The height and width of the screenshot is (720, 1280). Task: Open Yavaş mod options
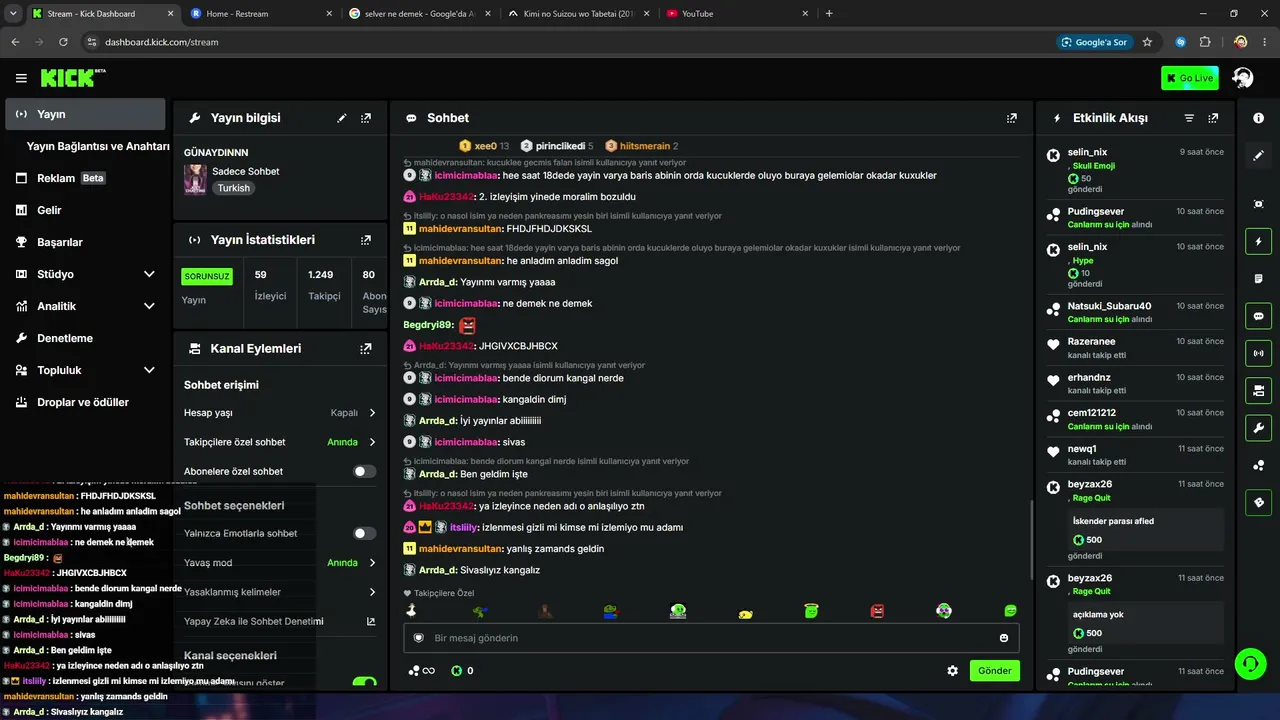pos(372,563)
